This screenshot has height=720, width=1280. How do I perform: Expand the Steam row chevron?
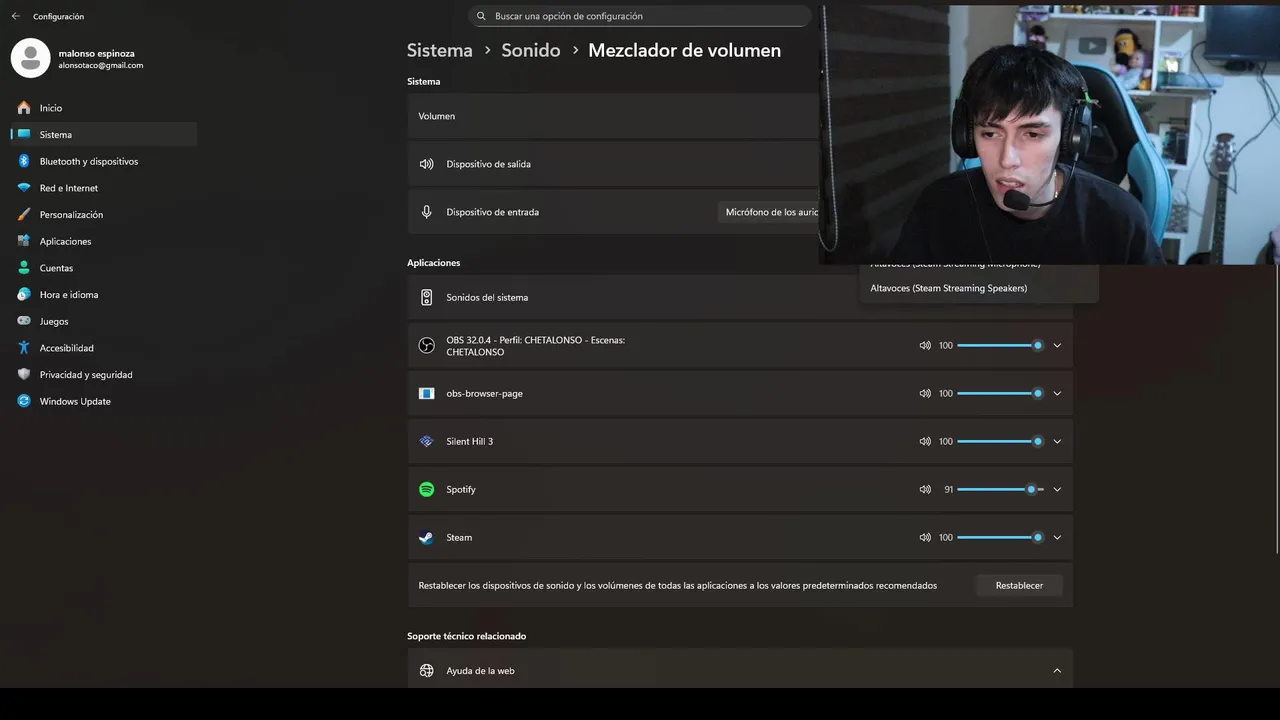coord(1057,537)
